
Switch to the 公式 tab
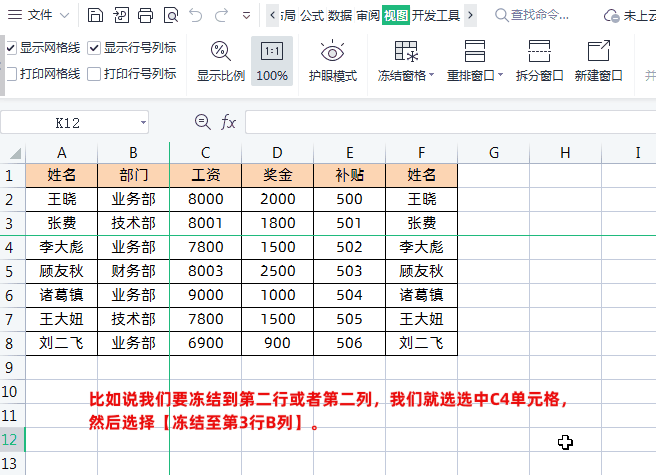[312, 15]
